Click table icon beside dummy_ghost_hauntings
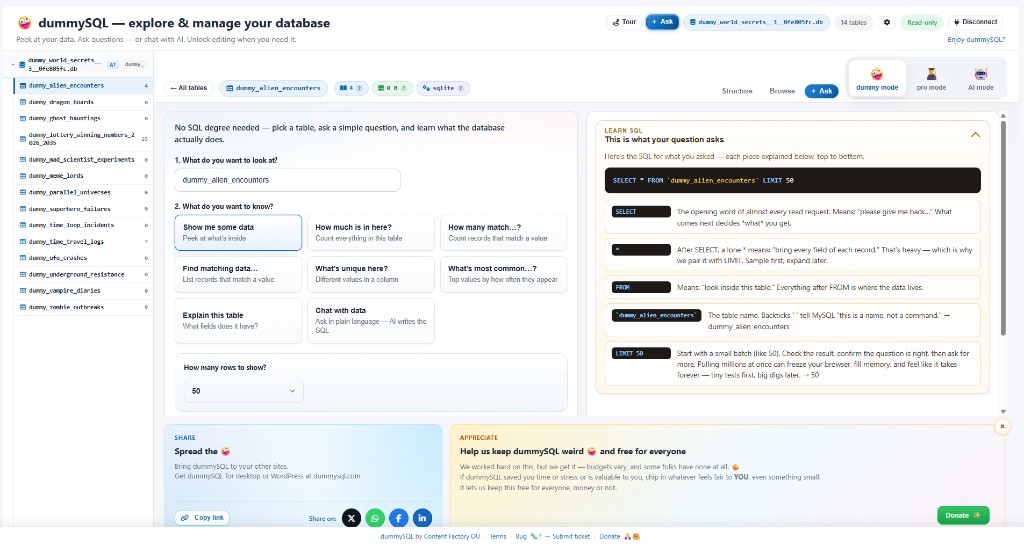Viewport: 1024px width, 545px height. [x=23, y=119]
